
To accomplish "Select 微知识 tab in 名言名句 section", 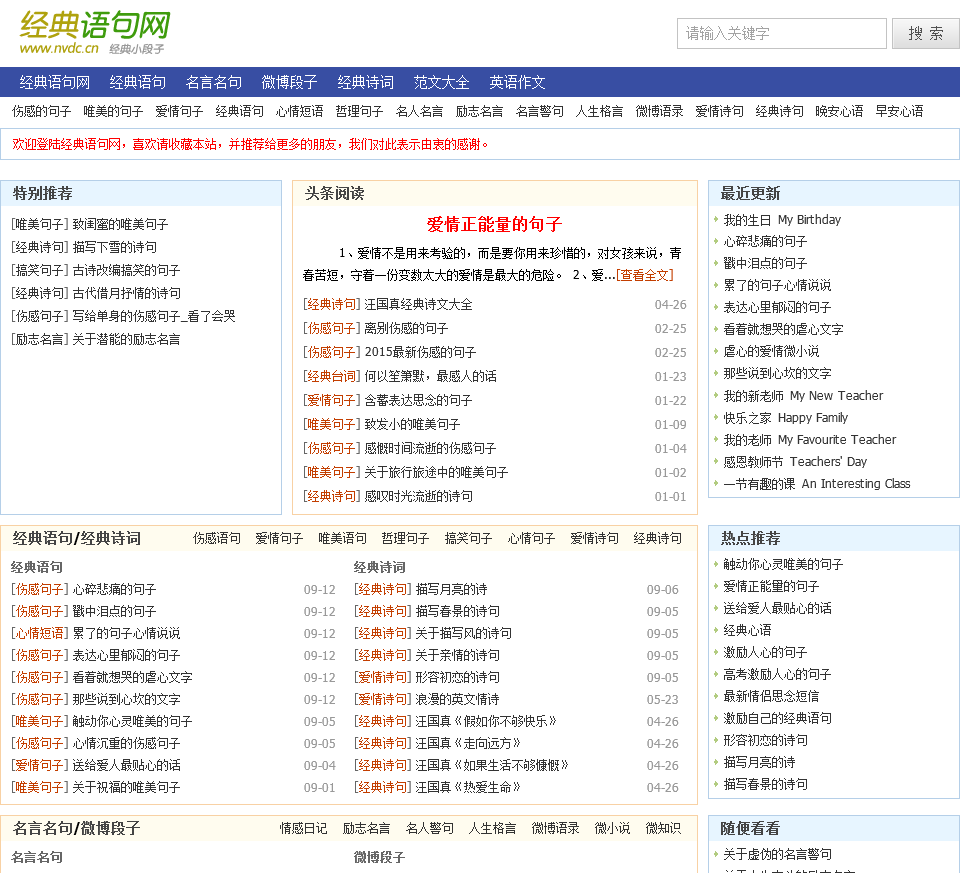I will pos(663,829).
